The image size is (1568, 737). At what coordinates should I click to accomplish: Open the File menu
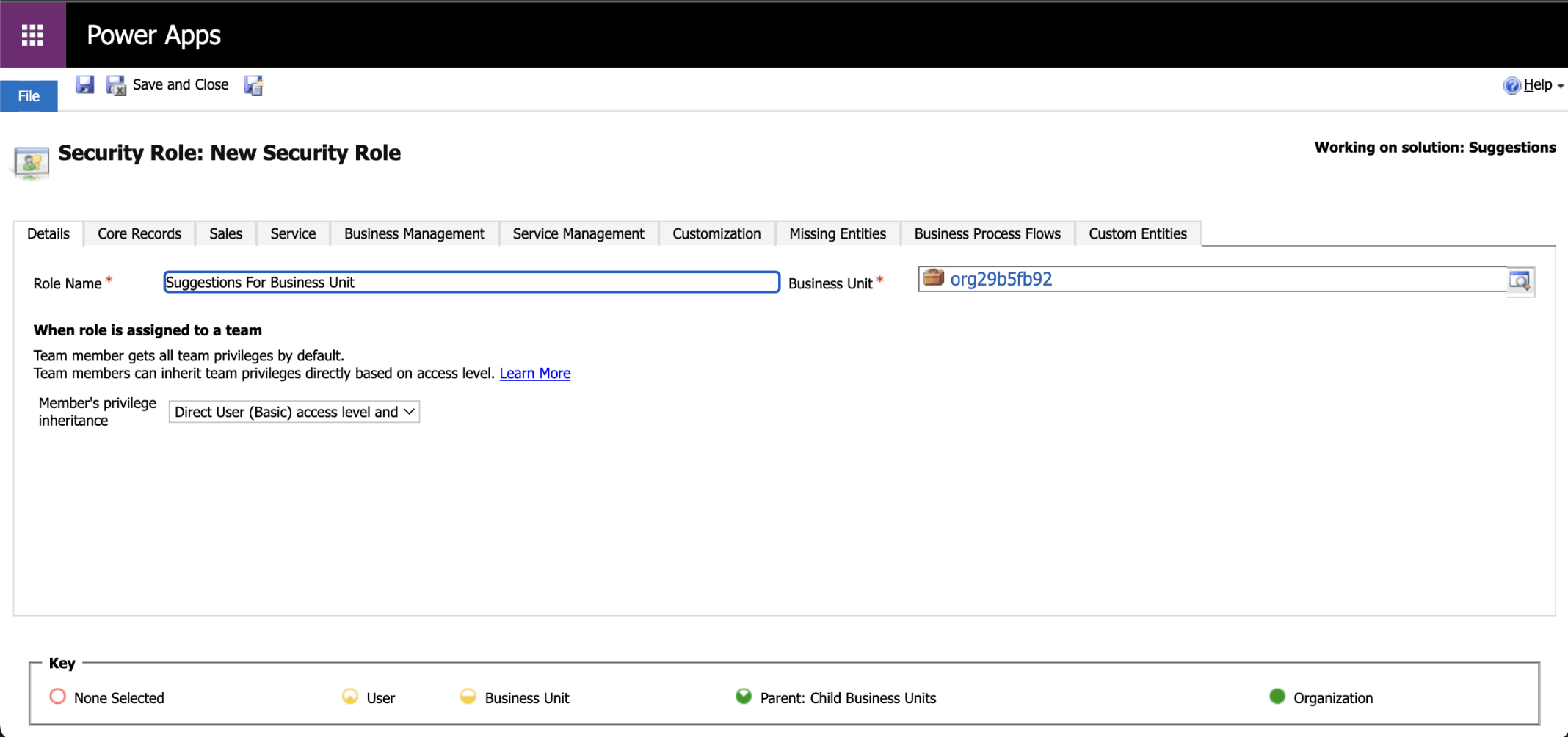(x=29, y=96)
